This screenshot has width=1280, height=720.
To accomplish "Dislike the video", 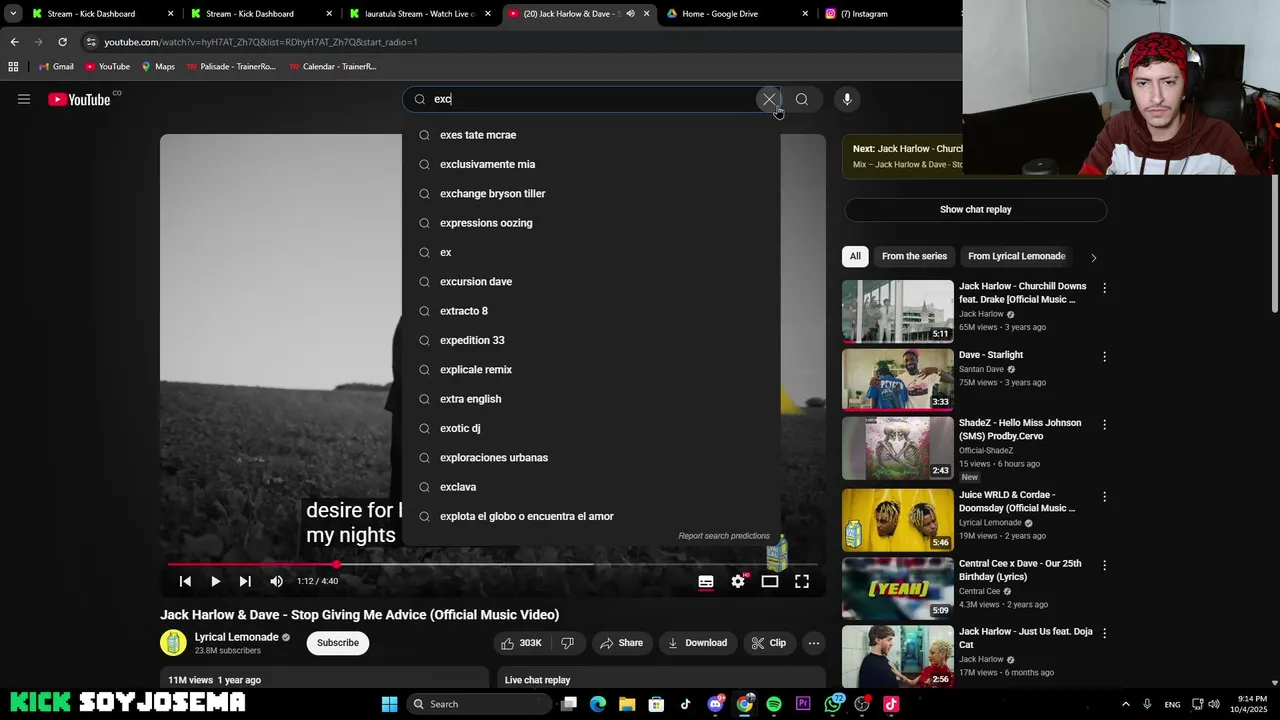I will 567,643.
